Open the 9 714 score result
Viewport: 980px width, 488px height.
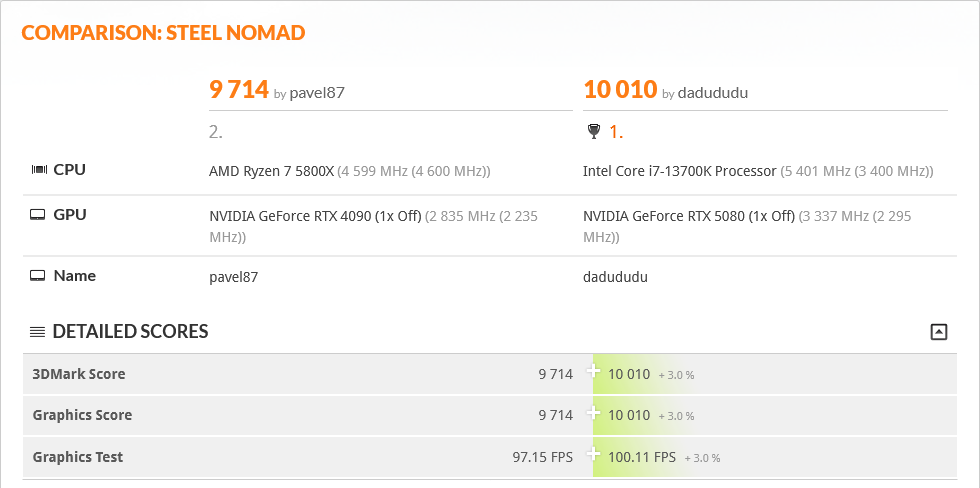click(239, 90)
